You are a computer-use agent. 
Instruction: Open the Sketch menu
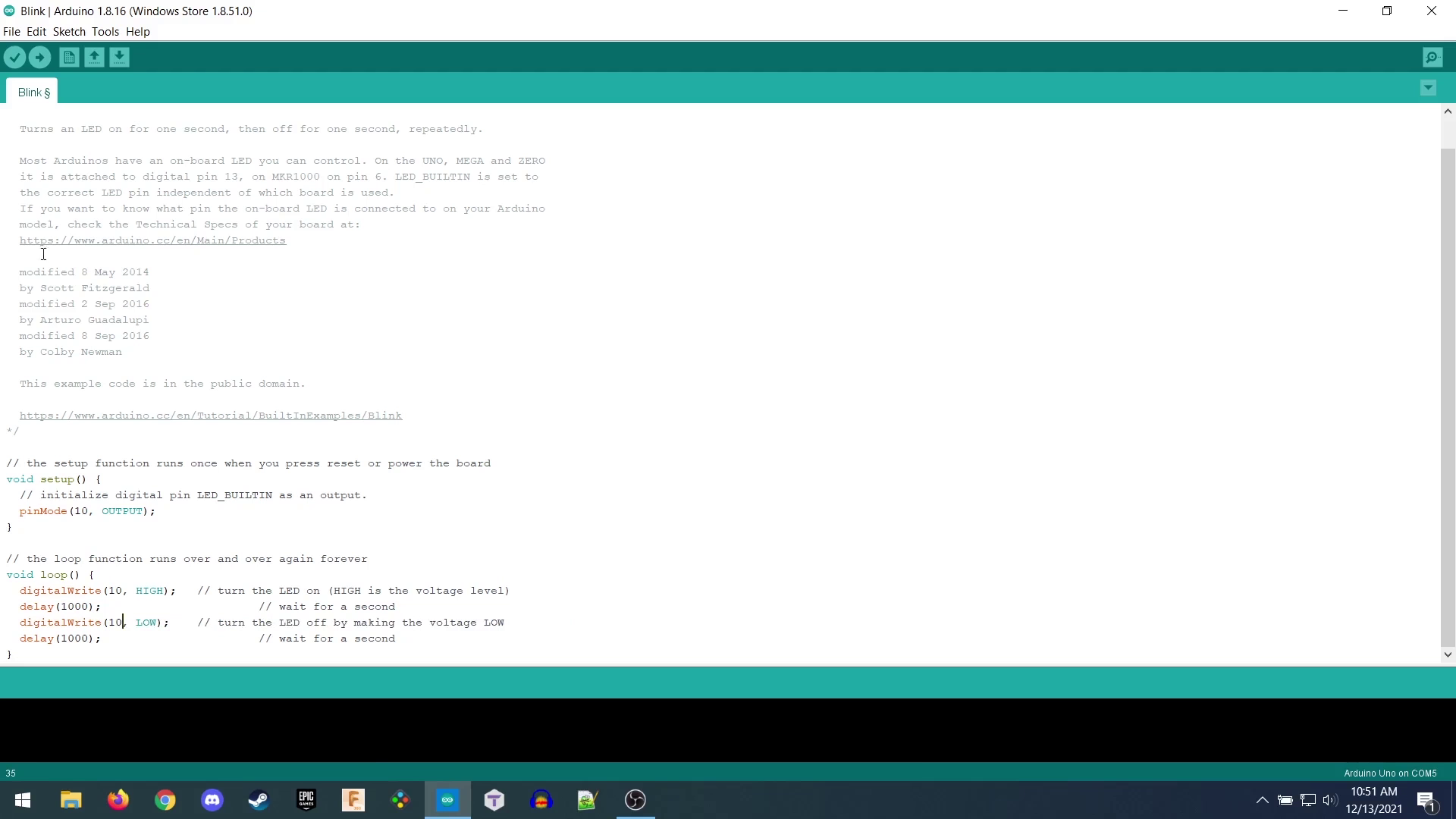[69, 32]
